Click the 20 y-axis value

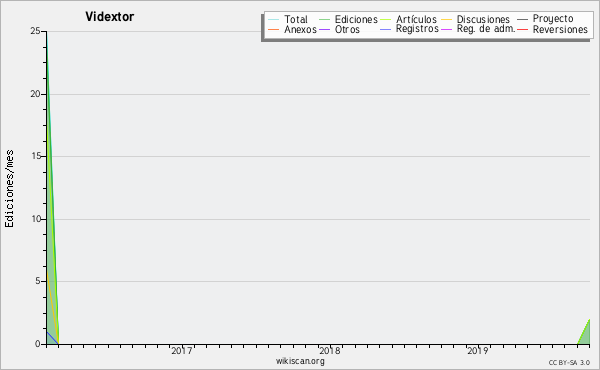point(35,94)
